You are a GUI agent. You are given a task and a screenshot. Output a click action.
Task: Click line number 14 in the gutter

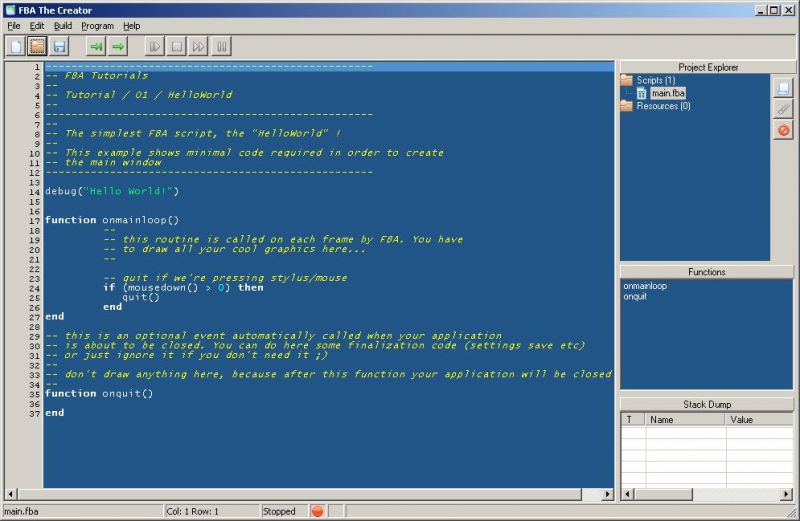point(34,192)
